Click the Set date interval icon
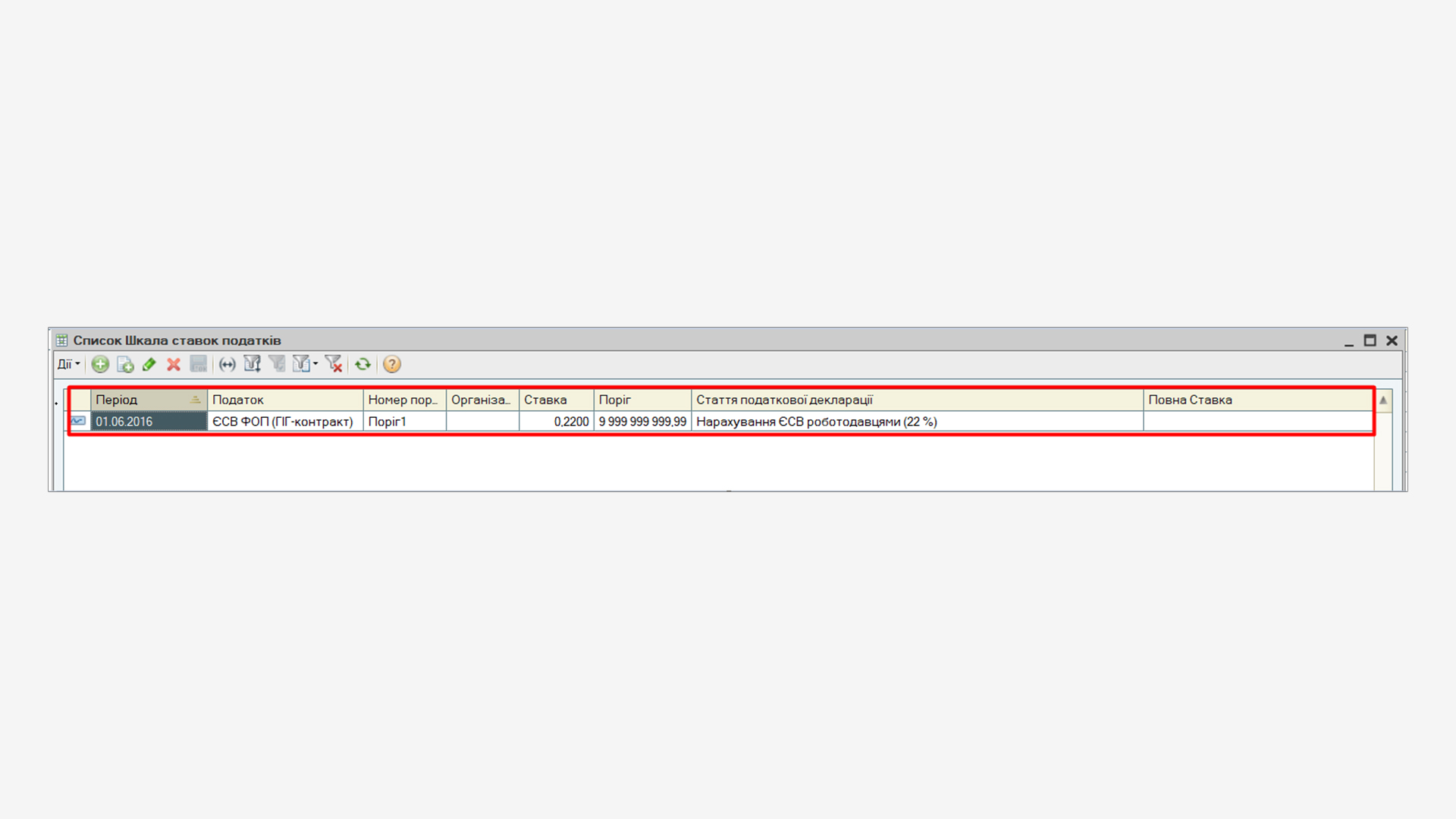Screen dimensions: 1456x819 pos(227,365)
